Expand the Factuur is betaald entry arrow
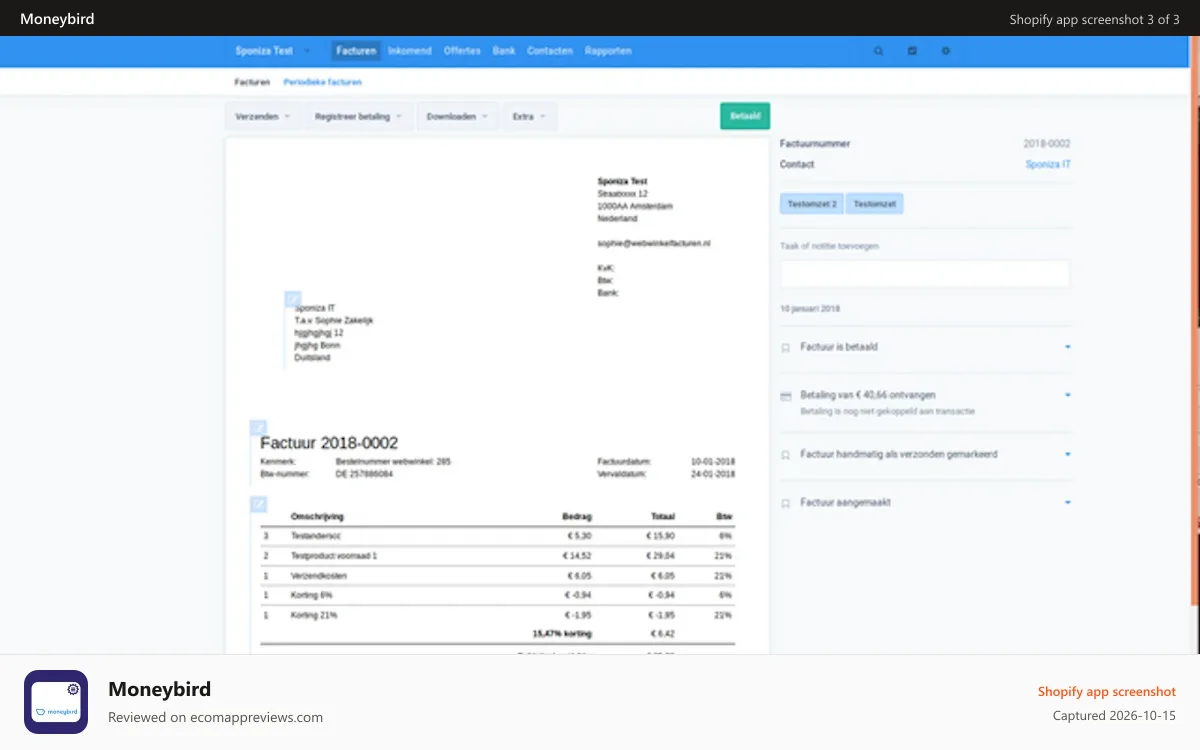The height and width of the screenshot is (750, 1200). click(1068, 347)
